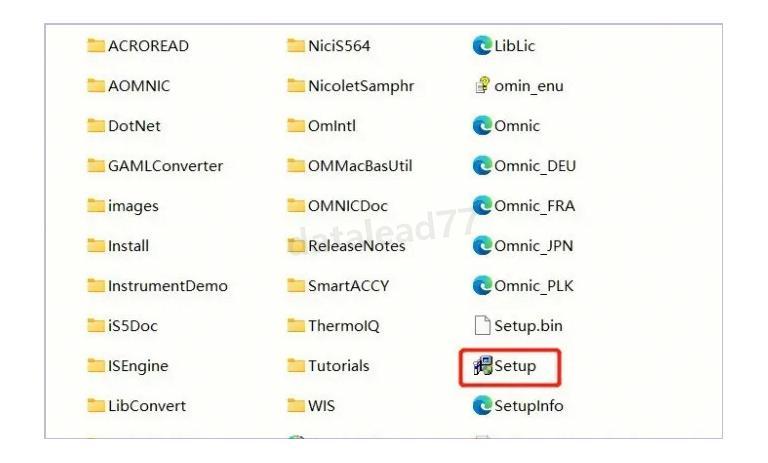This screenshot has width=768, height=463.
Task: Select the Setup.bin blank file icon
Action: pos(482,326)
